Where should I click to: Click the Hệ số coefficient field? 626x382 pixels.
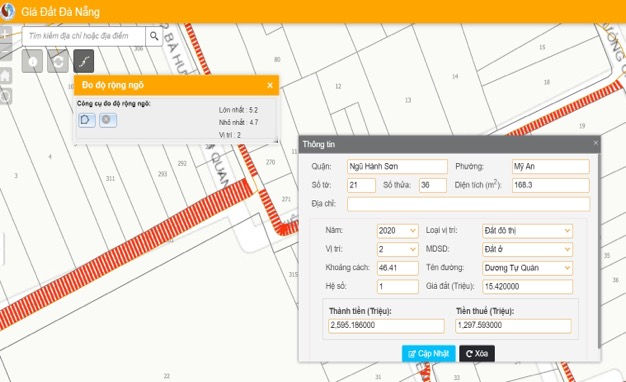pyautogui.click(x=398, y=287)
